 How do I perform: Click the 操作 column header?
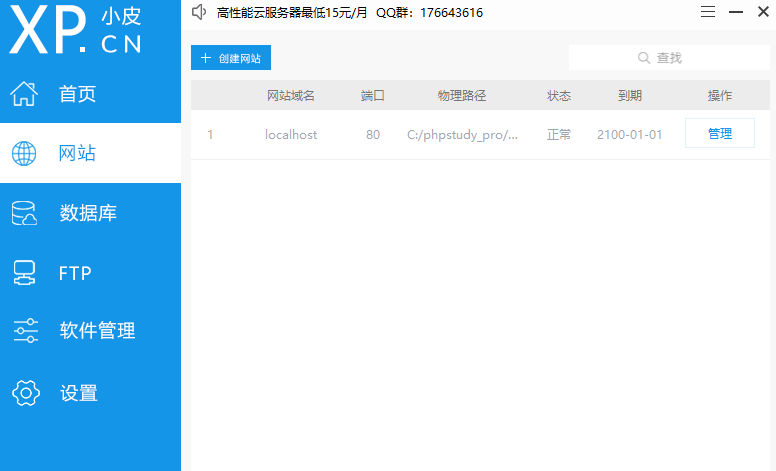pos(720,95)
